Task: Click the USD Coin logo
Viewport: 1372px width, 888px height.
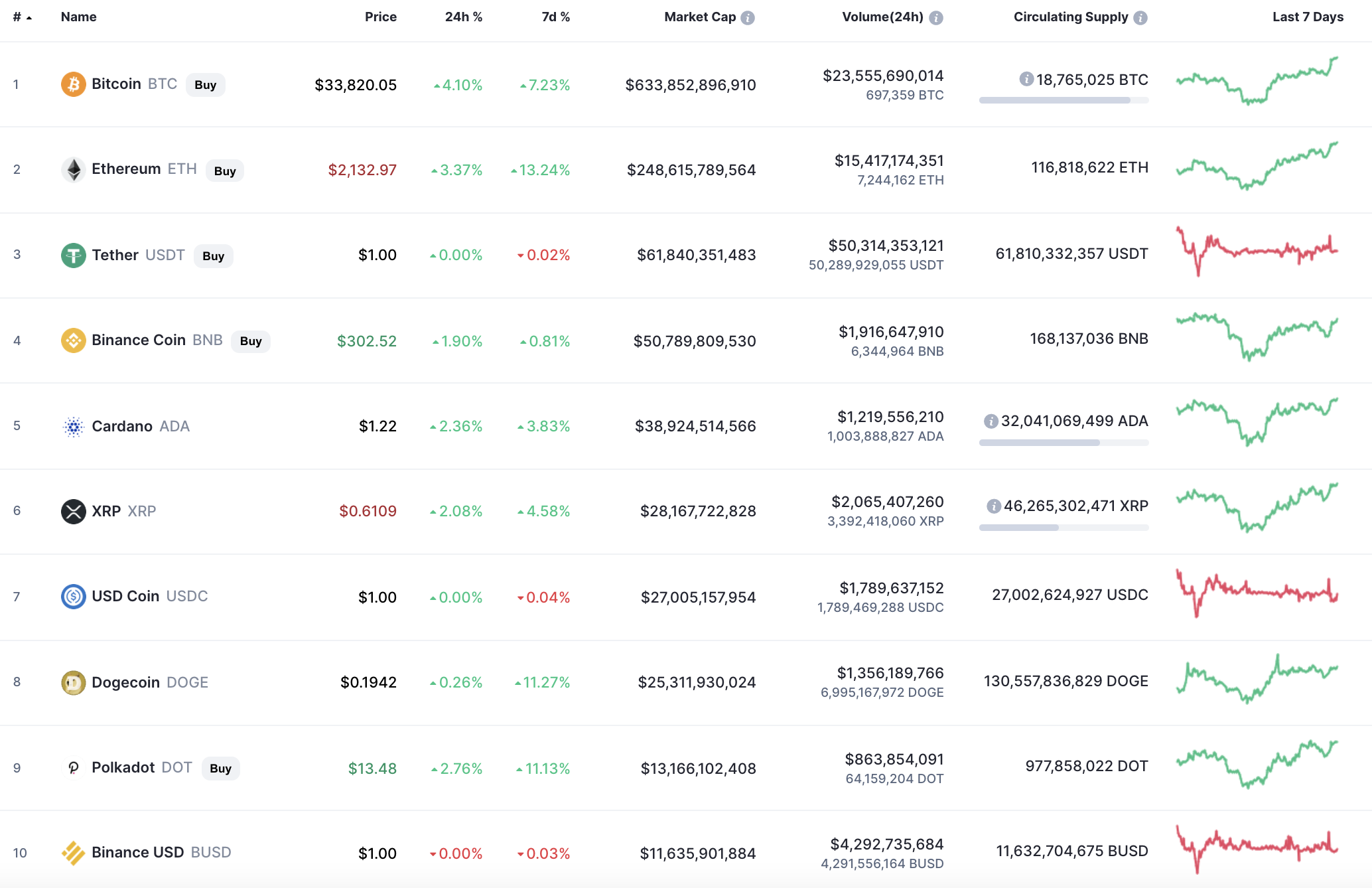Action: 74,596
